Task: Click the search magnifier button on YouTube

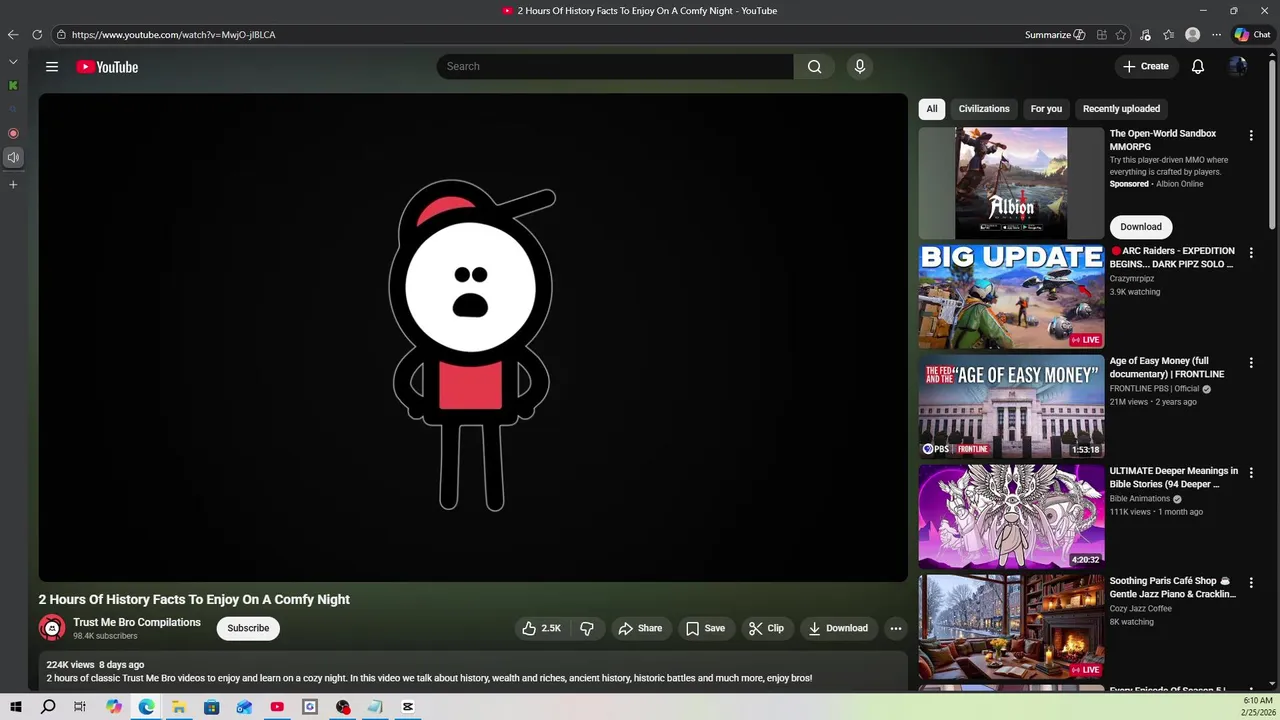Action: pyautogui.click(x=814, y=67)
